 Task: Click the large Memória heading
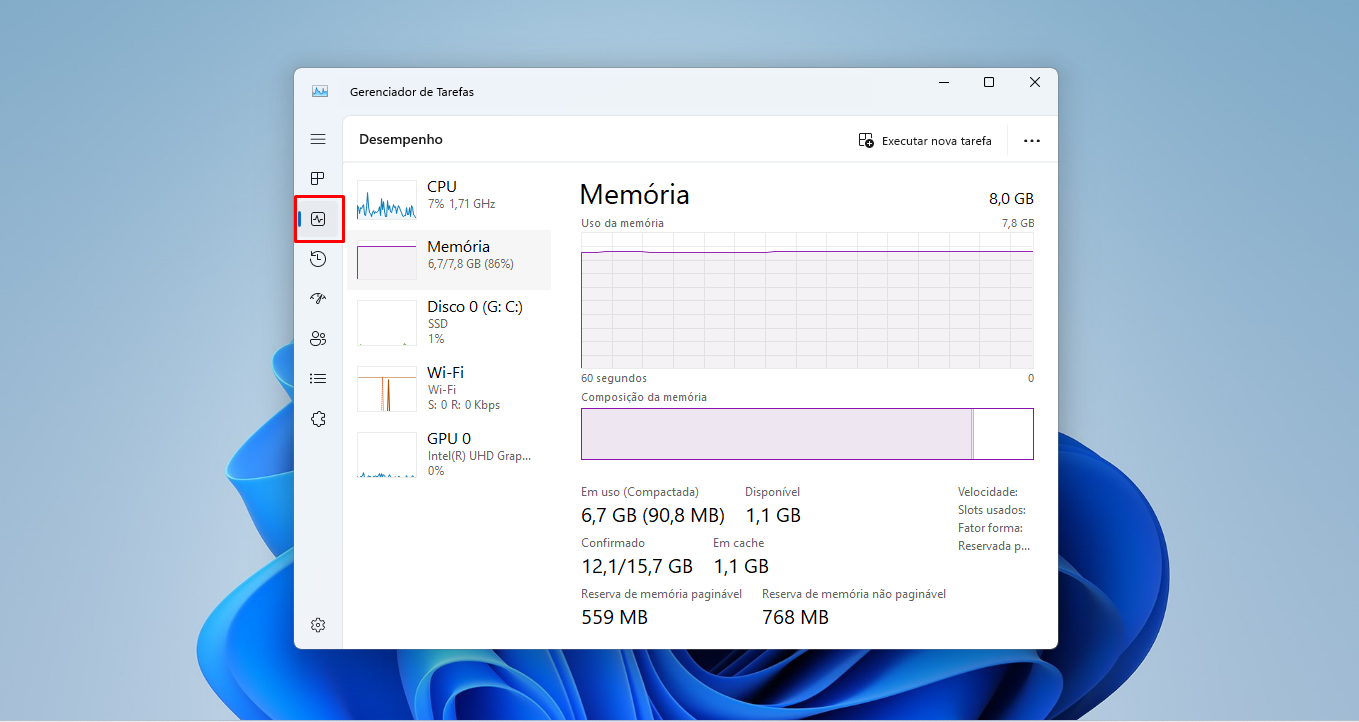(x=635, y=194)
